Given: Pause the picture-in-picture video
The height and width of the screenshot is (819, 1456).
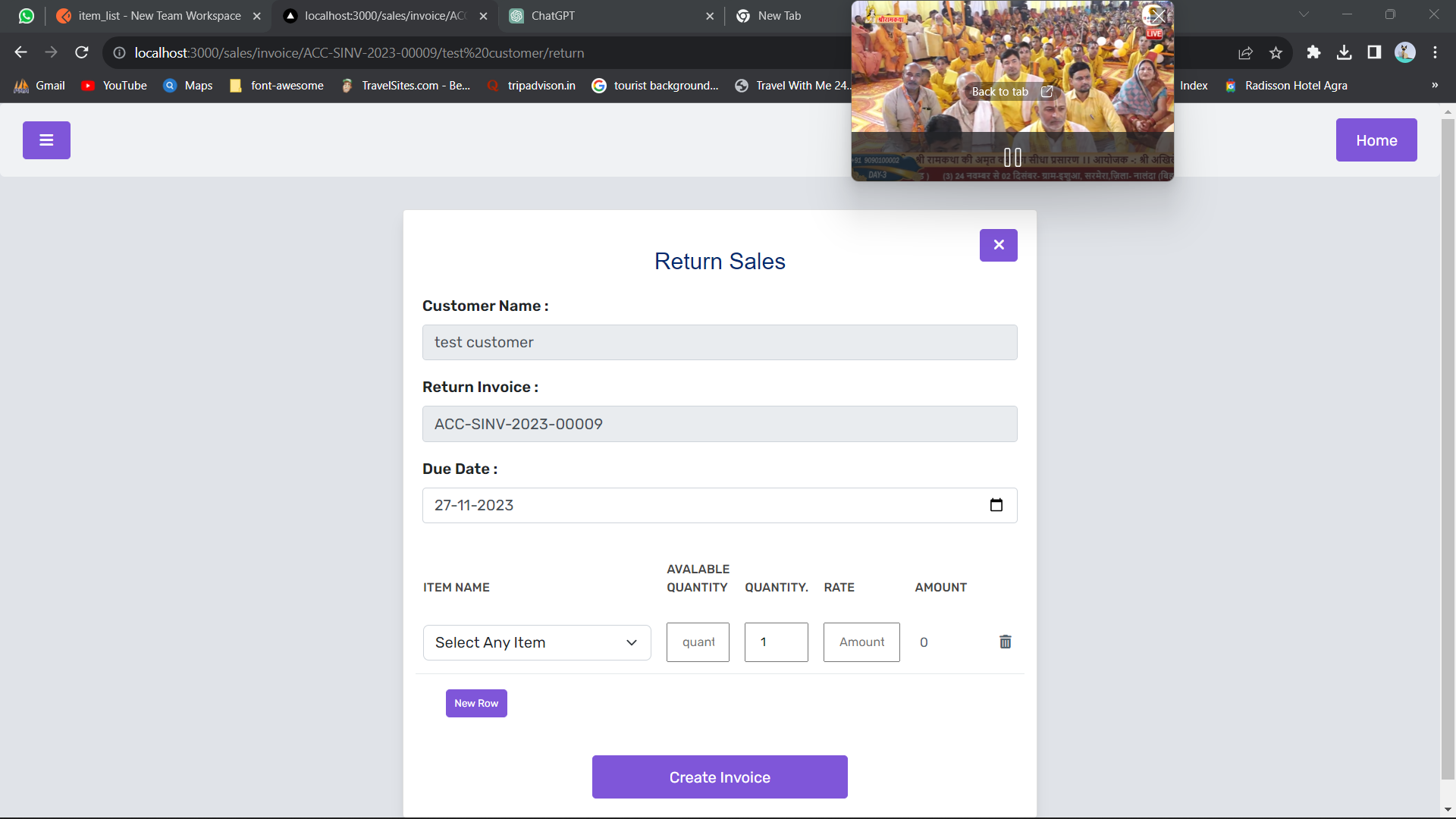Looking at the screenshot, I should pyautogui.click(x=1012, y=158).
